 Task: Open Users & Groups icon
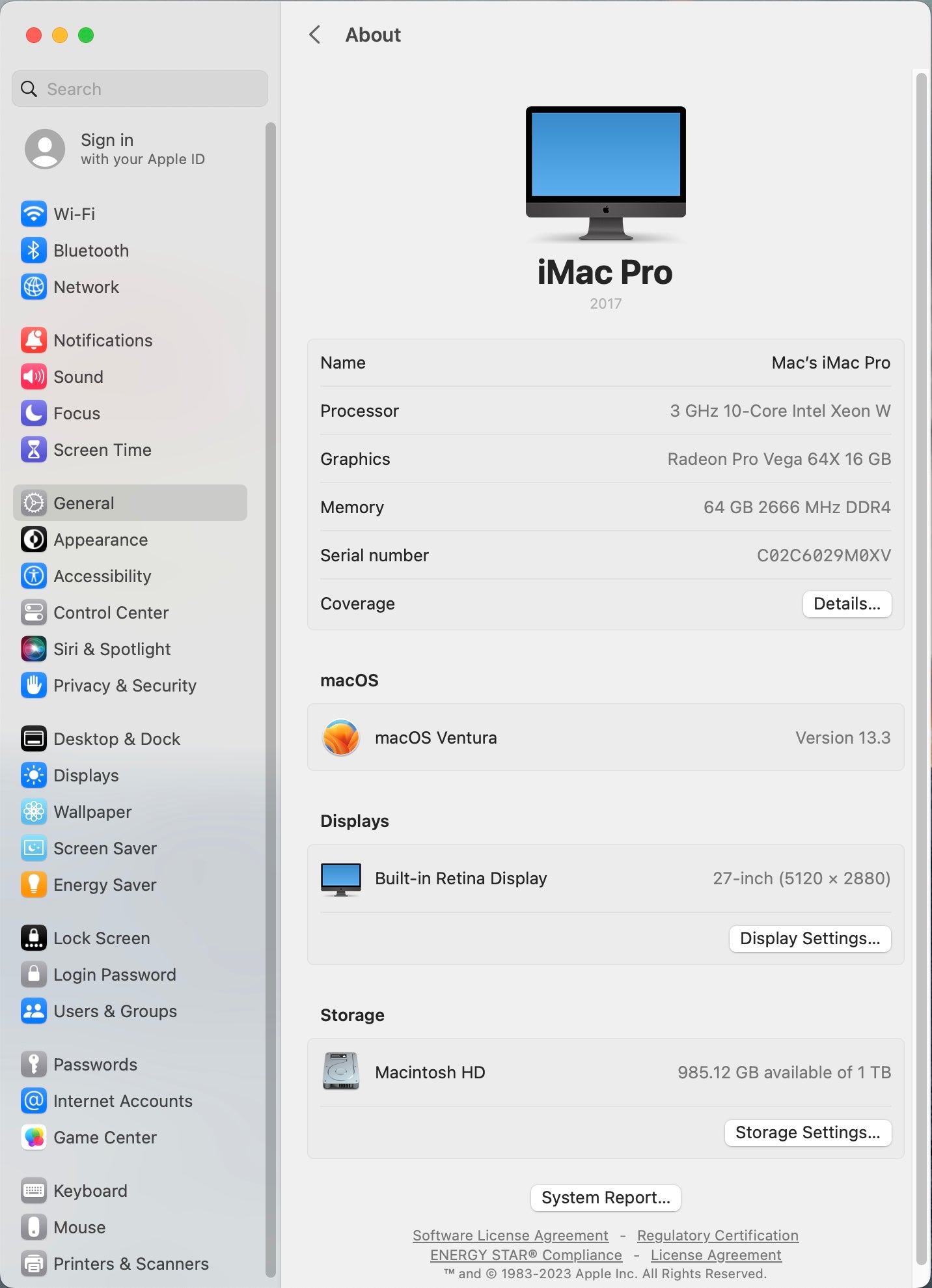tap(34, 1011)
